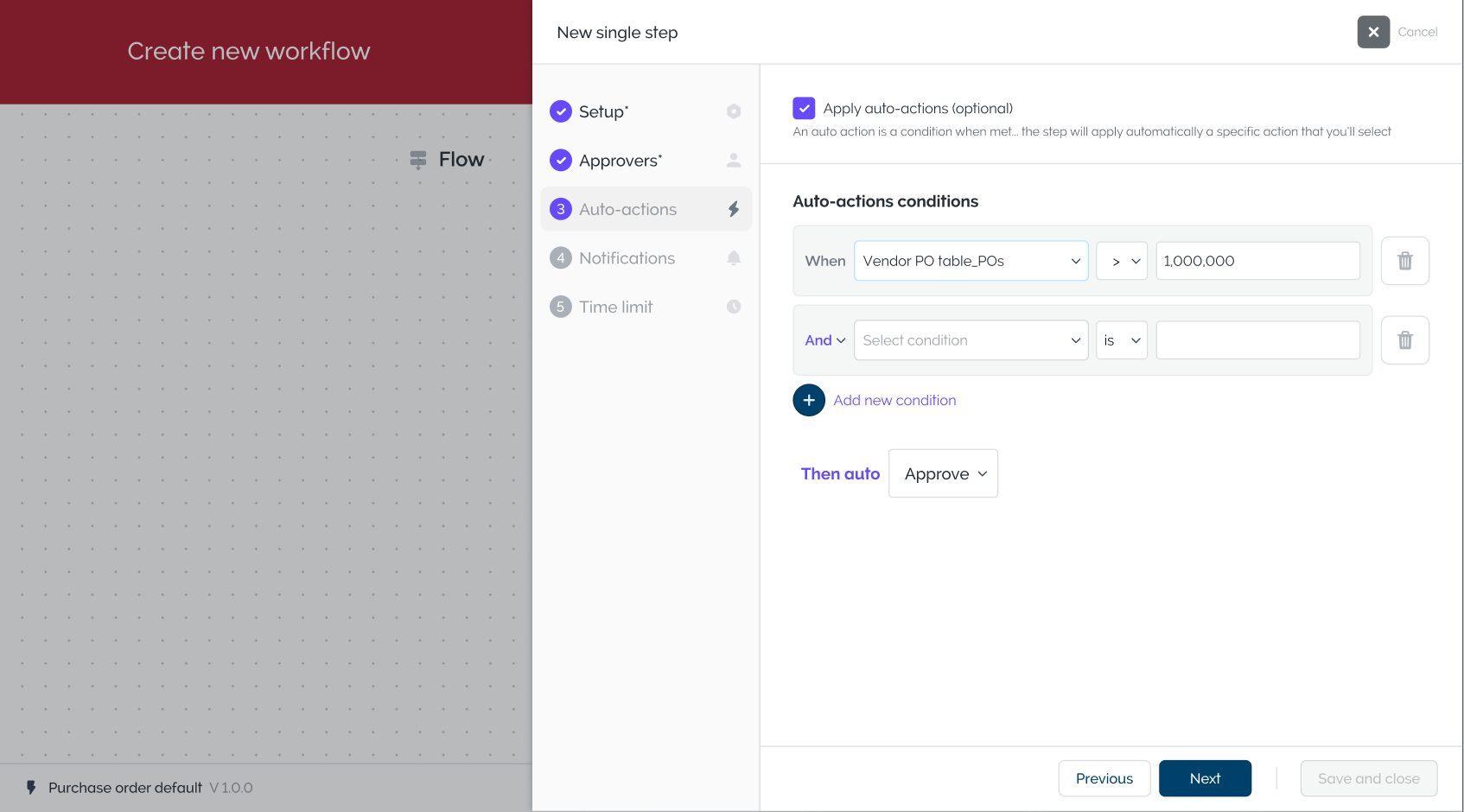
Task: Uncheck Apply auto-actions checkbox
Action: pos(804,108)
